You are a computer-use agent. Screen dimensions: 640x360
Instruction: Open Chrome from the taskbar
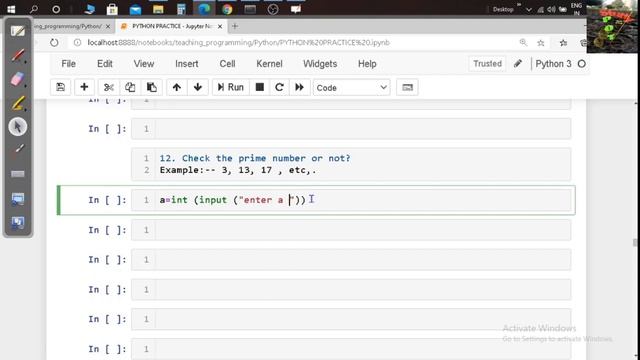coord(227,9)
